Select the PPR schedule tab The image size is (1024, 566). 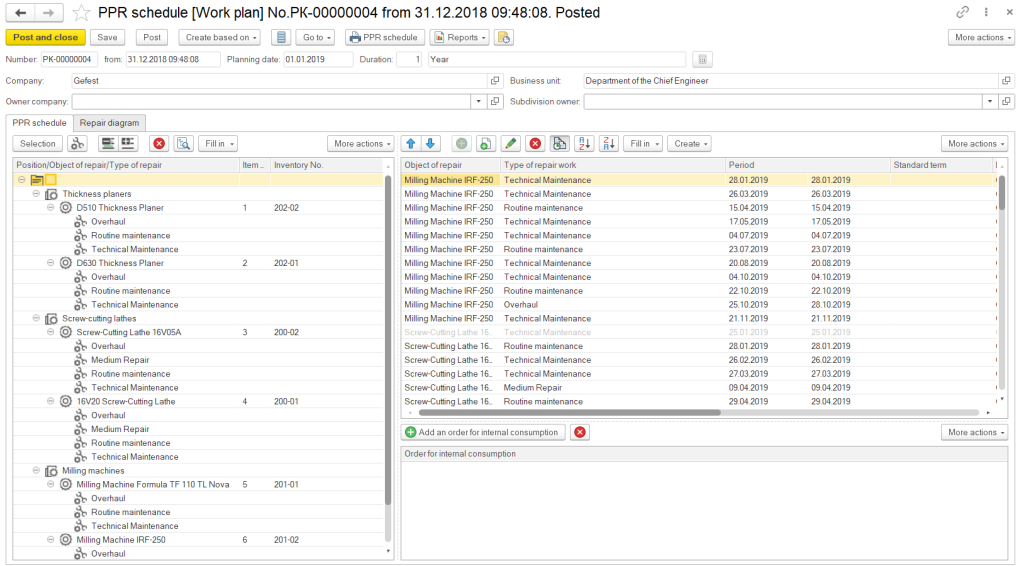(39, 122)
